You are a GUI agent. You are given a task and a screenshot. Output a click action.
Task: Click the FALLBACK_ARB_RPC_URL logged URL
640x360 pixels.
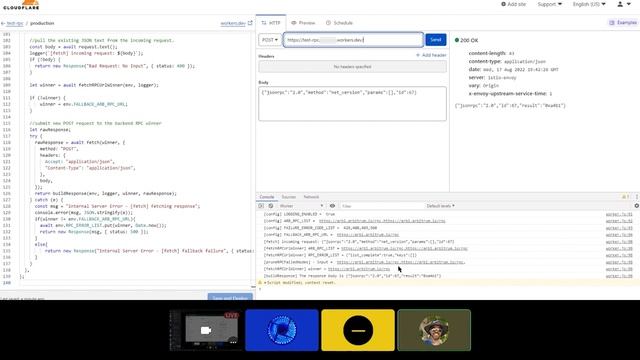[368, 235]
